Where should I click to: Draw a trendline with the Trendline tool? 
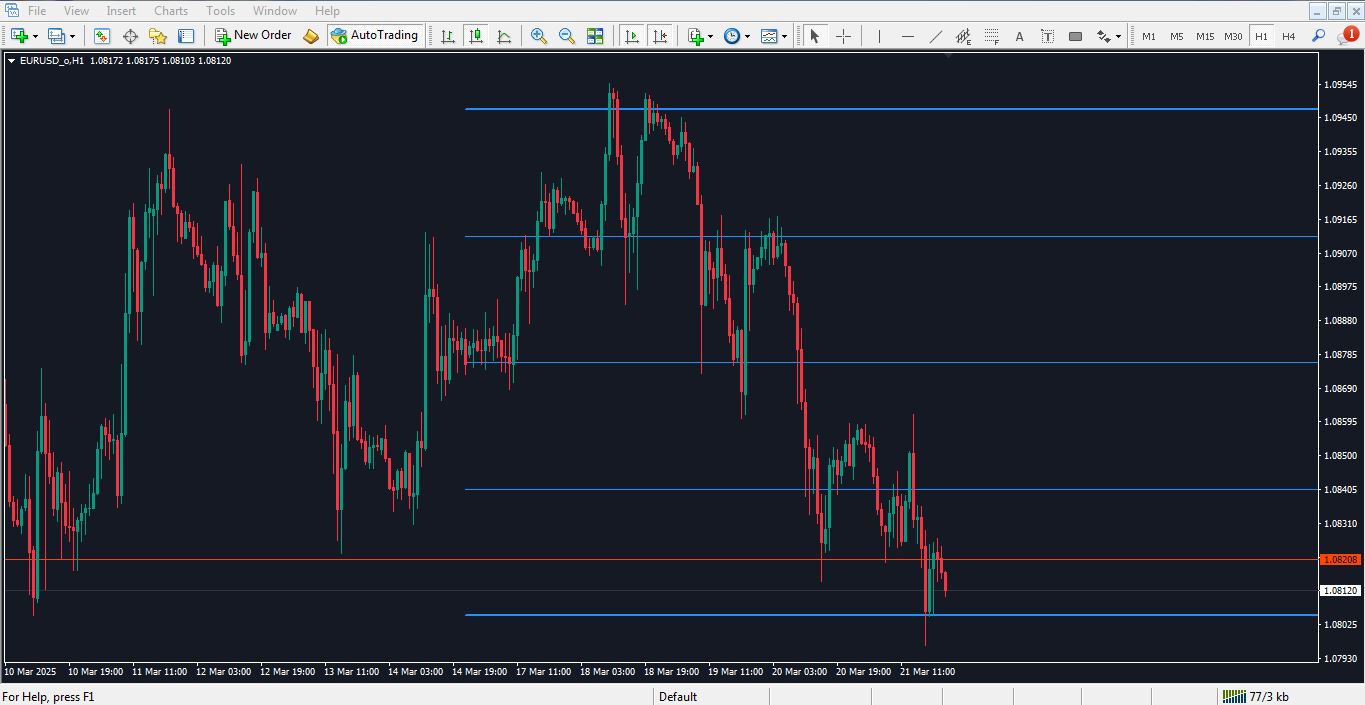935,36
